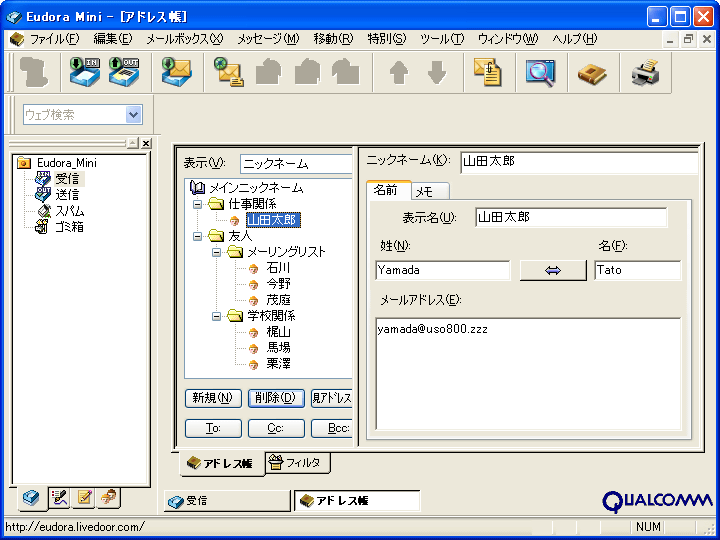Click the 表示名(U) input field
Screen dimensions: 720x540
(571, 217)
